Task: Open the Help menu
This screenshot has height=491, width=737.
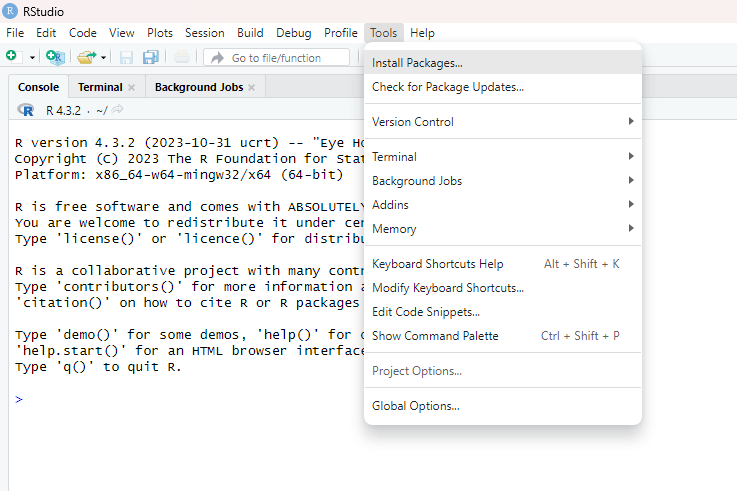Action: (x=422, y=33)
